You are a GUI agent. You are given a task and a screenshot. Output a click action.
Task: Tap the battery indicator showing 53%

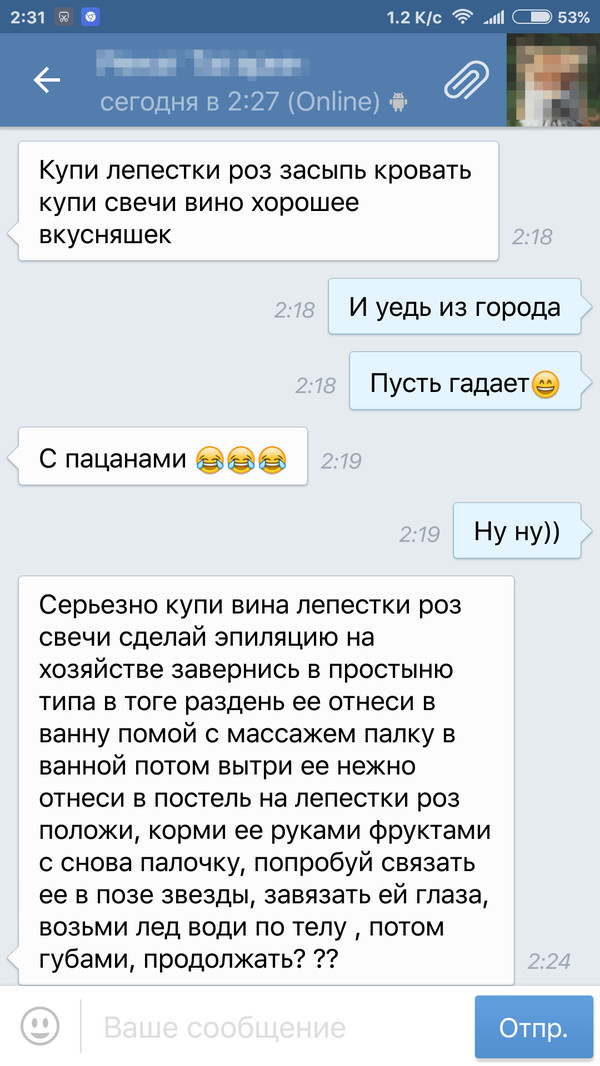point(550,17)
